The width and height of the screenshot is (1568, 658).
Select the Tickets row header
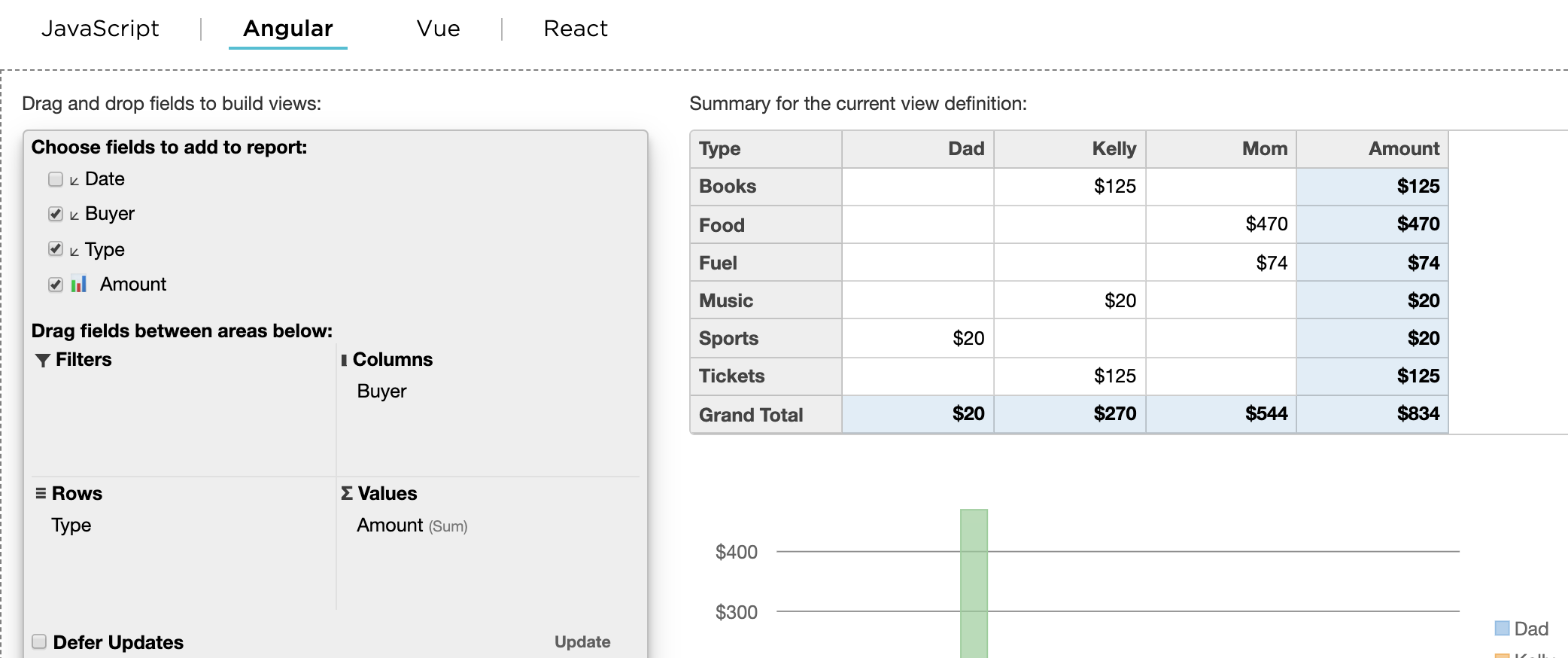point(766,376)
